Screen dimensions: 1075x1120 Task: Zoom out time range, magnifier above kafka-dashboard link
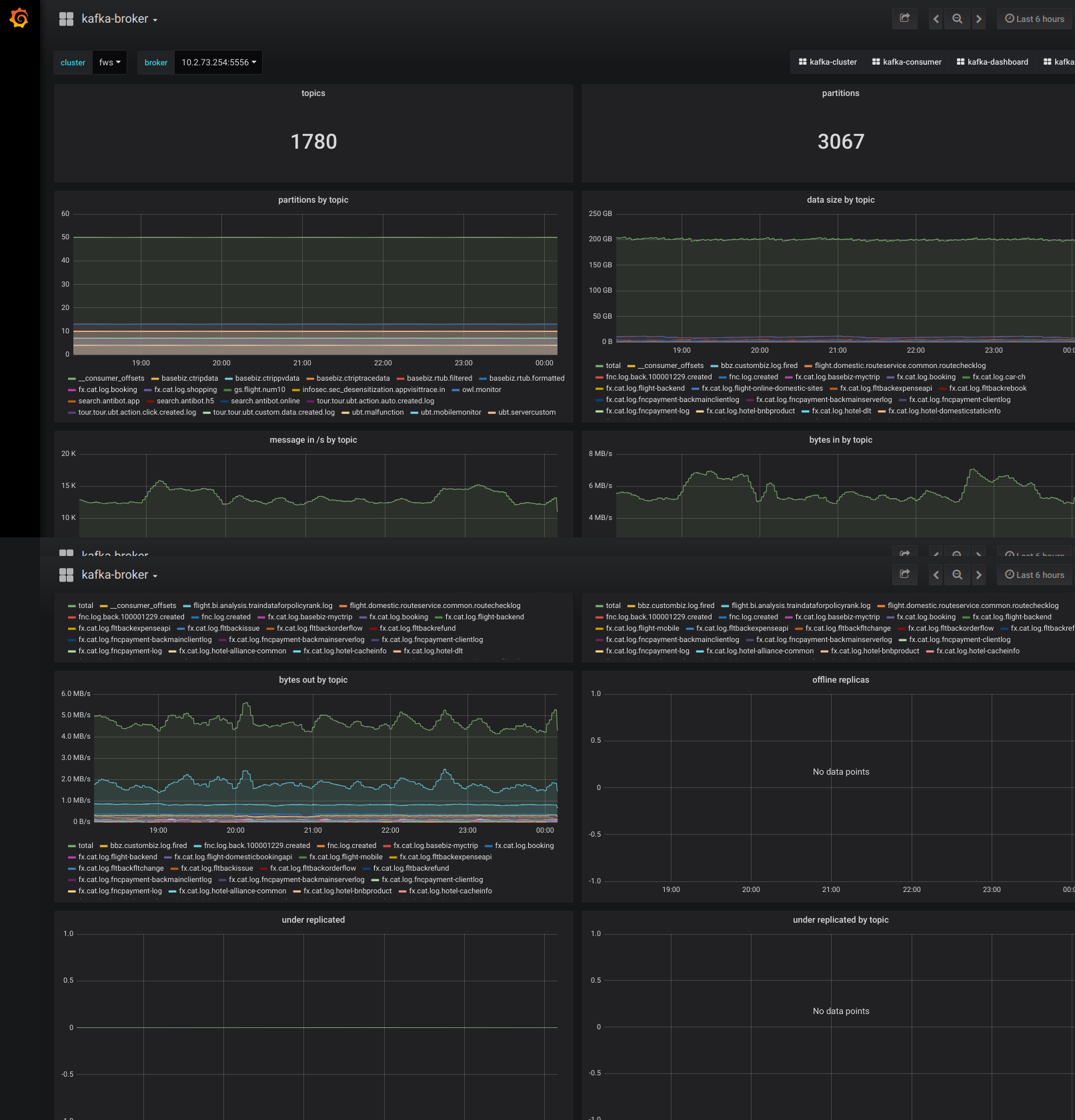(x=958, y=19)
